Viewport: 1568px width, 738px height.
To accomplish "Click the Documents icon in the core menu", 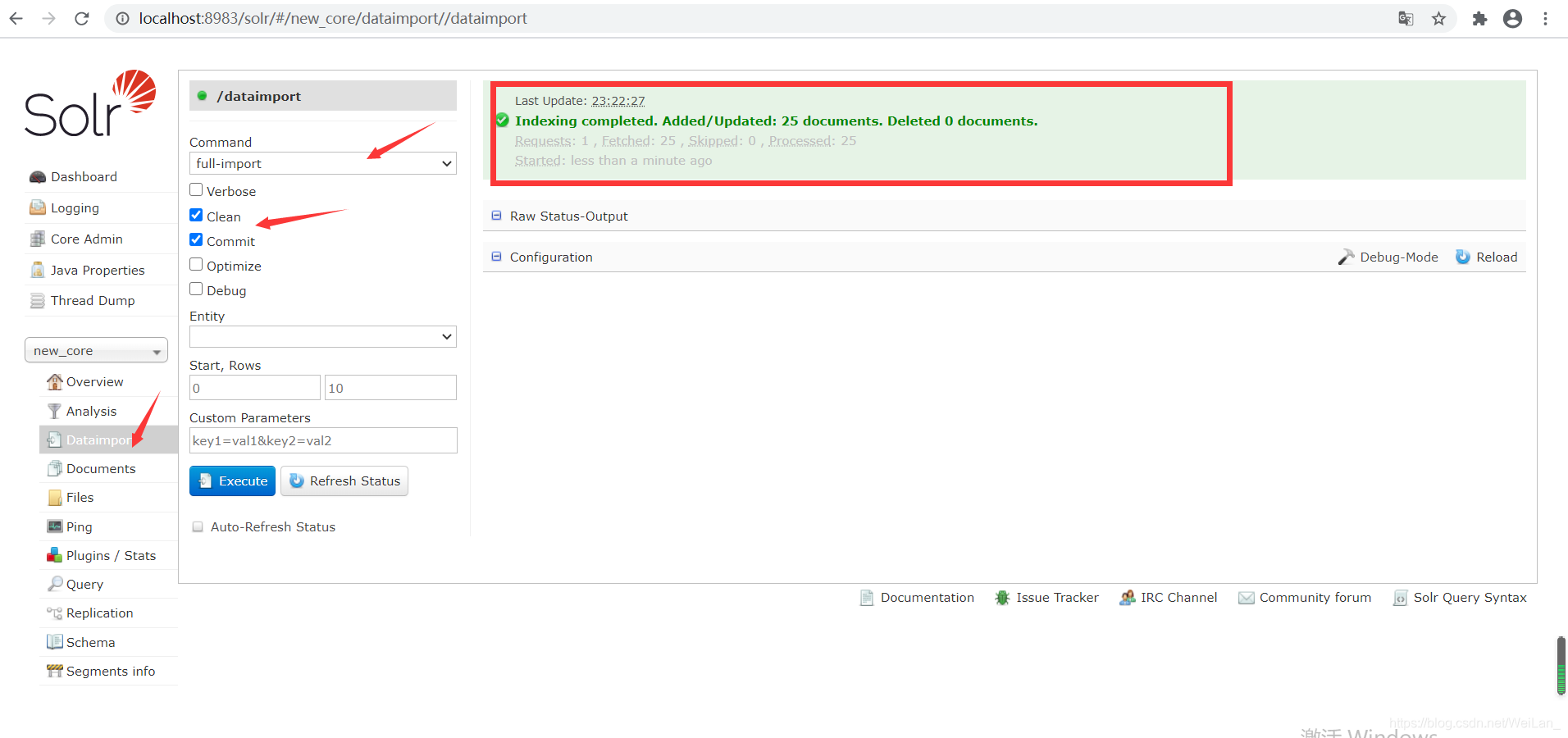I will (x=54, y=468).
